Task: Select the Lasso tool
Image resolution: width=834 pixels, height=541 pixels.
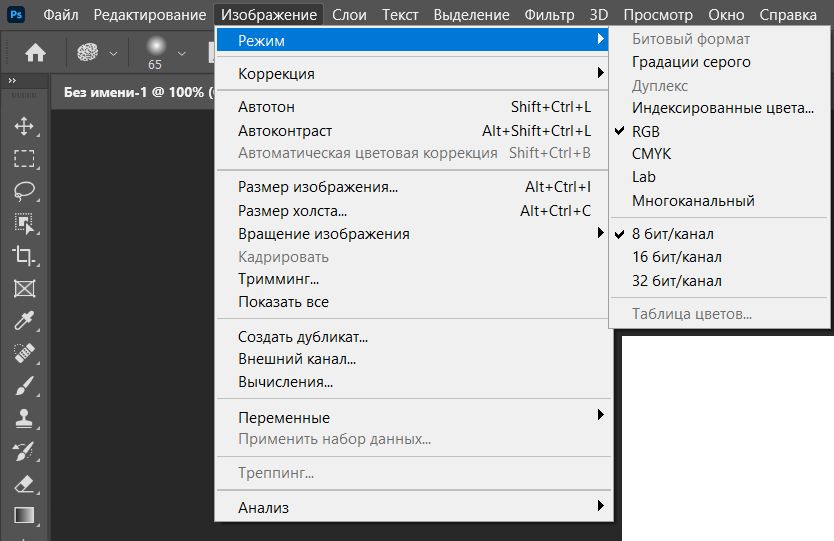Action: tap(24, 190)
